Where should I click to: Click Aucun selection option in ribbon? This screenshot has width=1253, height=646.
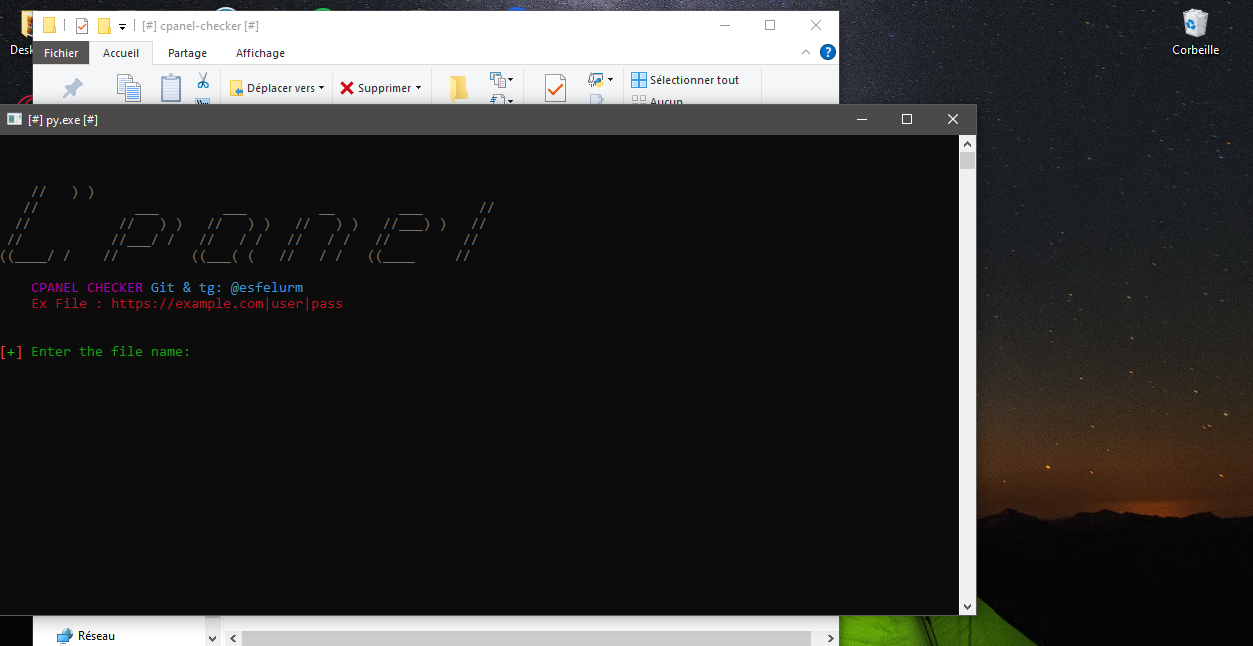pyautogui.click(x=657, y=101)
